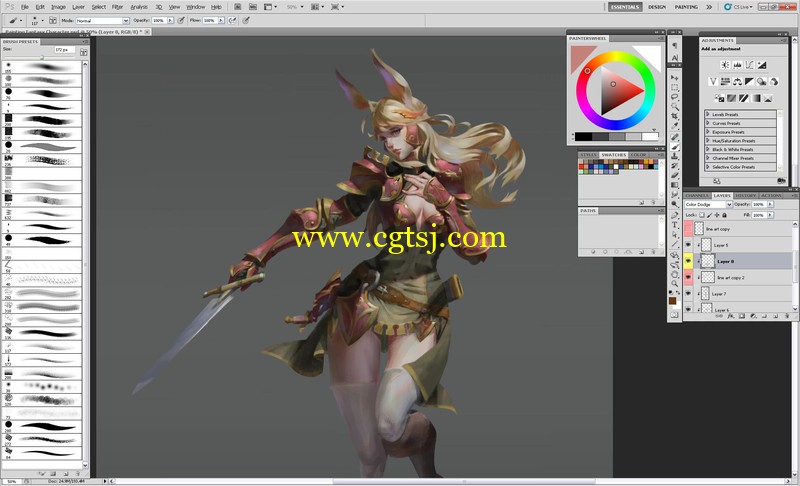This screenshot has height=486, width=800.
Task: Delete layer using the trash icon
Action: pos(787,316)
